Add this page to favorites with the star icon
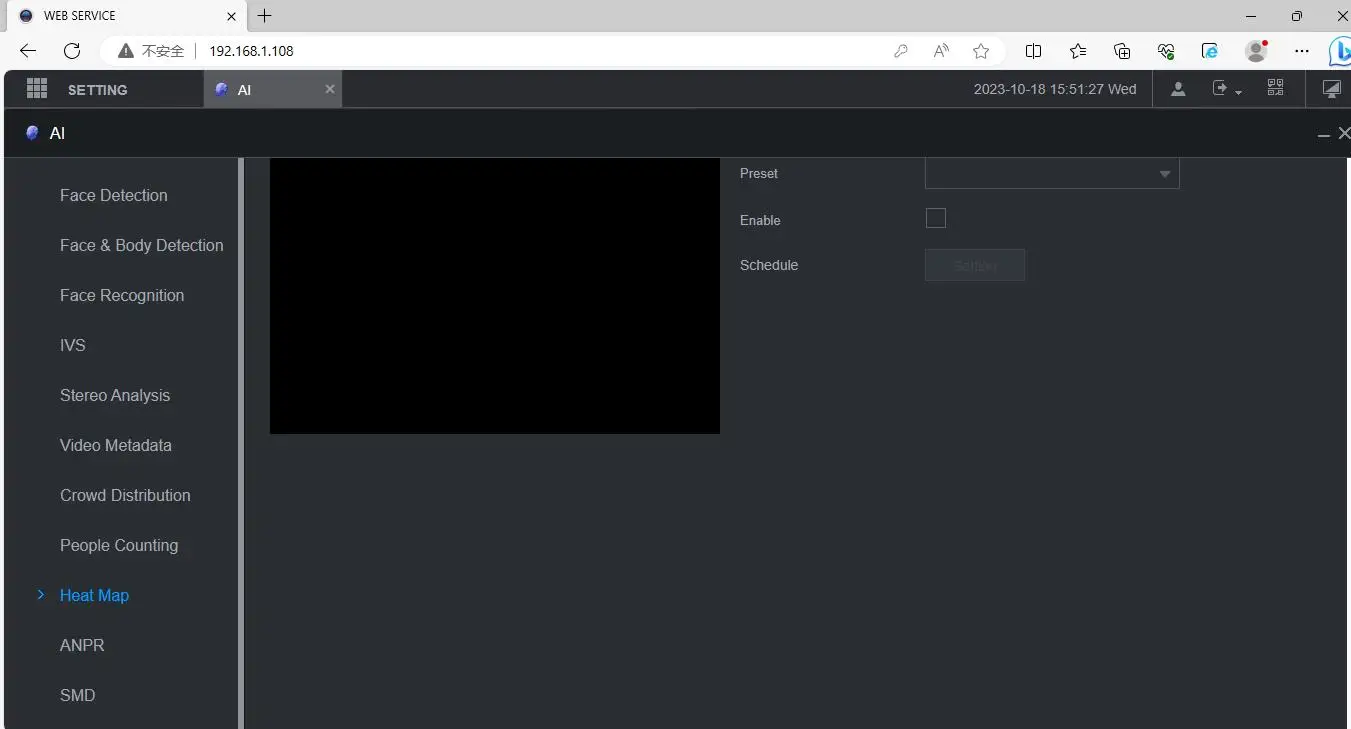Viewport: 1351px width, 729px height. [981, 51]
